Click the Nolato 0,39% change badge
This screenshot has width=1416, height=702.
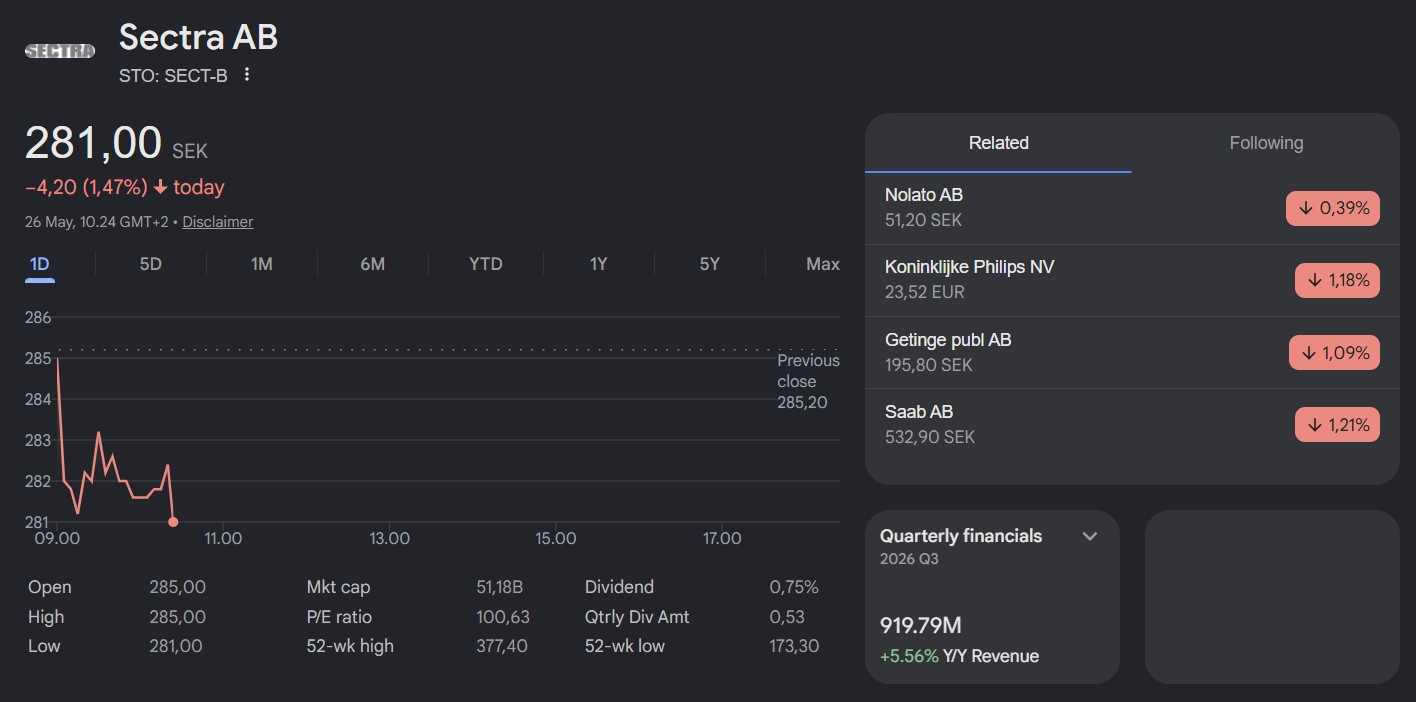point(1333,208)
